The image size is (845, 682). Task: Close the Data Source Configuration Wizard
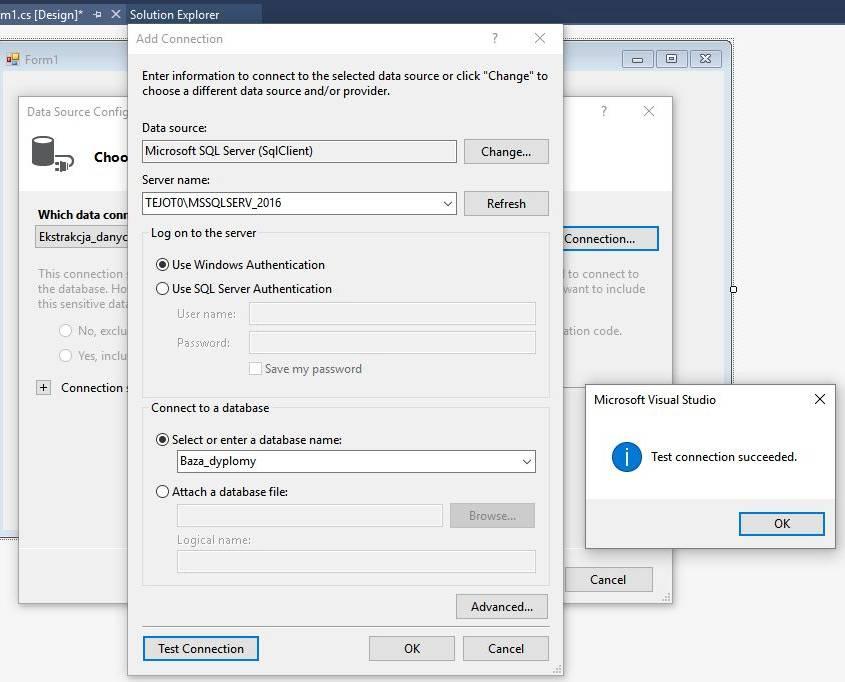[649, 112]
